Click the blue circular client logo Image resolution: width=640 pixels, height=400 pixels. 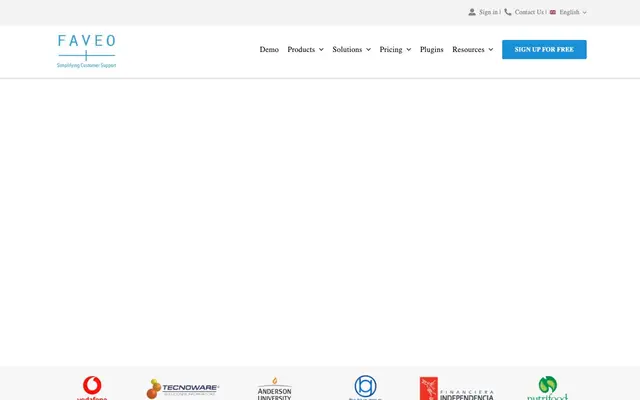click(x=365, y=387)
